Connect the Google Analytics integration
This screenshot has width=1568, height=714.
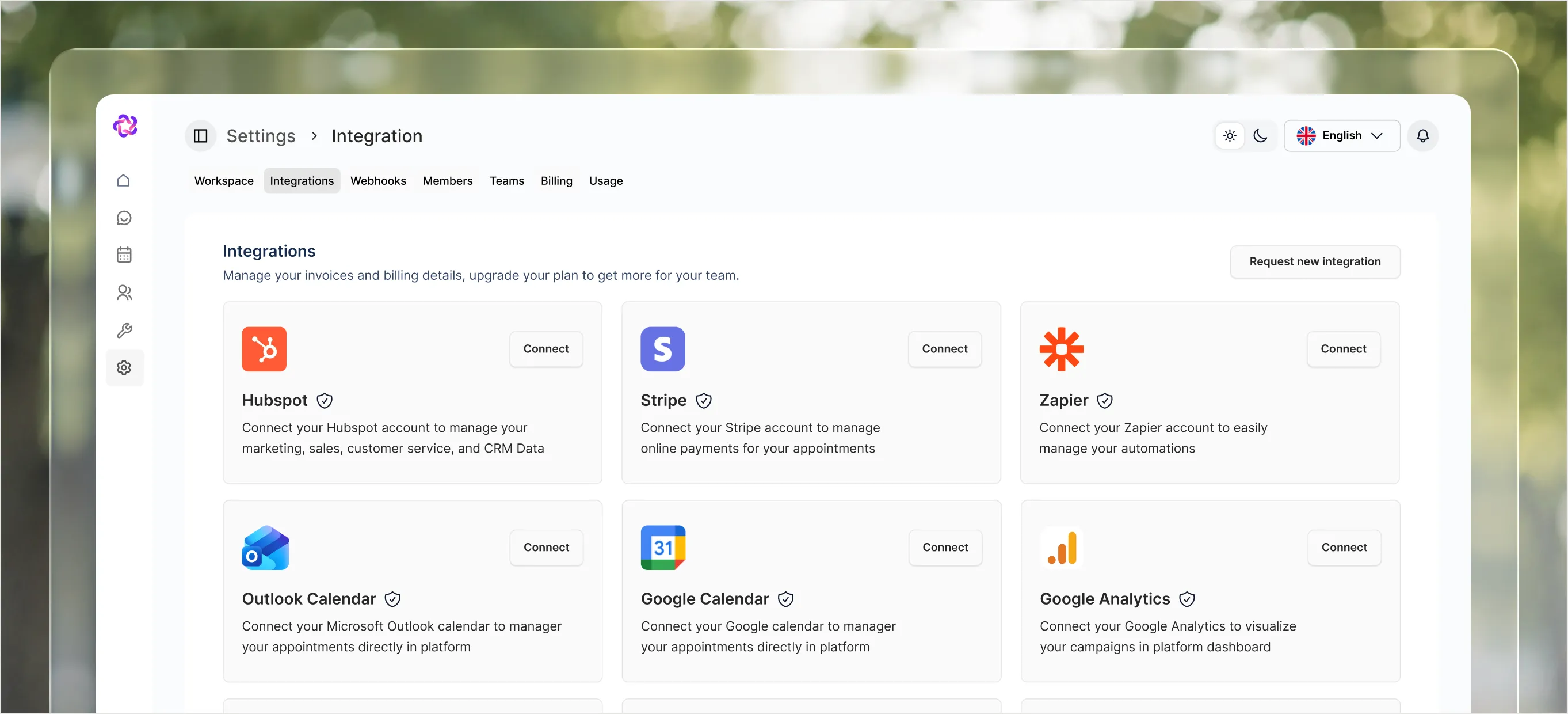pos(1344,548)
